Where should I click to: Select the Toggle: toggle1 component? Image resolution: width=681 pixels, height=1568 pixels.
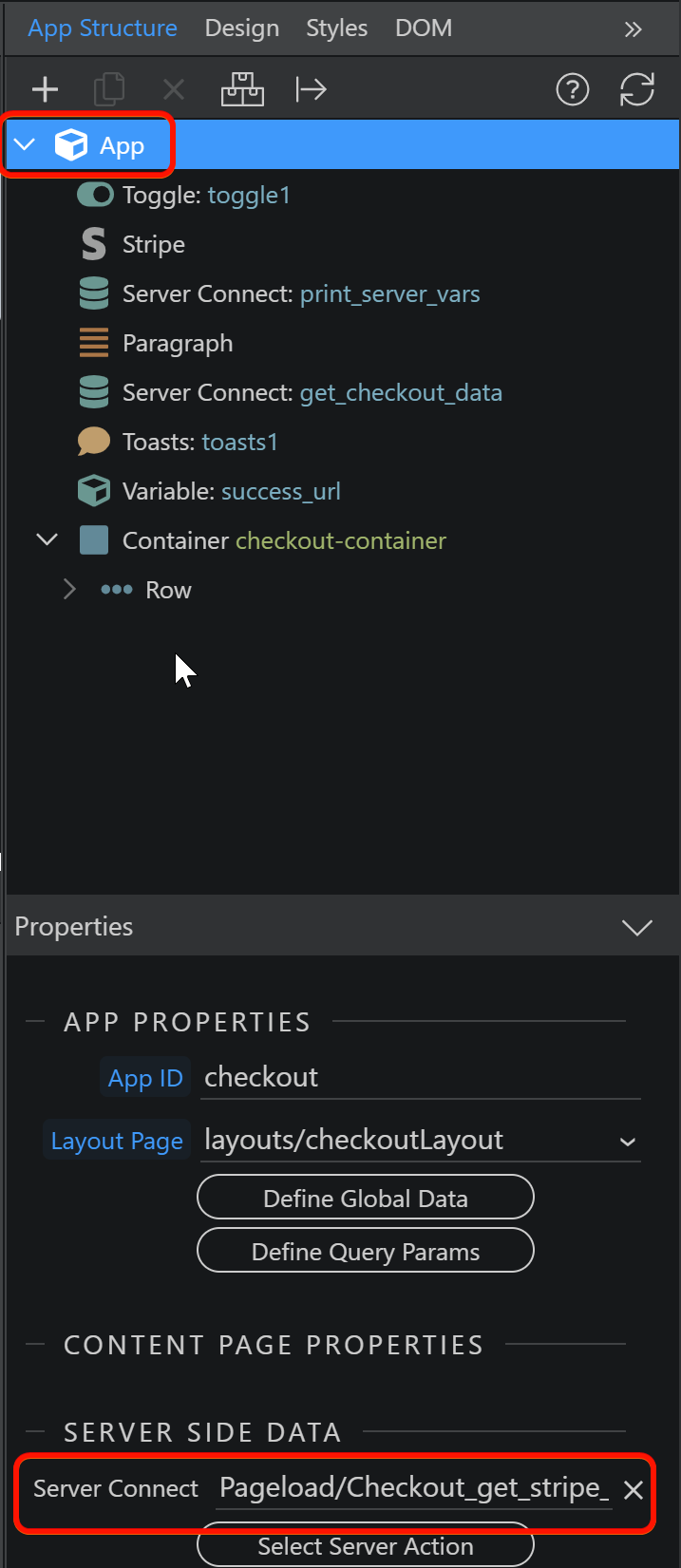[205, 196]
